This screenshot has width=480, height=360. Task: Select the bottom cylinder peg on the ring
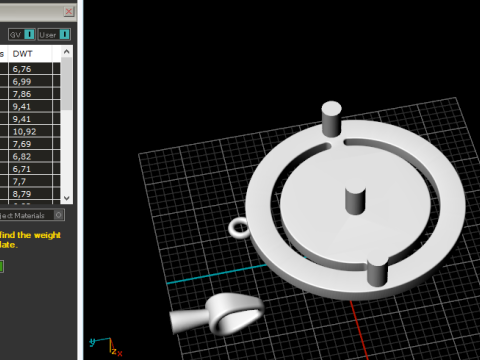pos(377,271)
